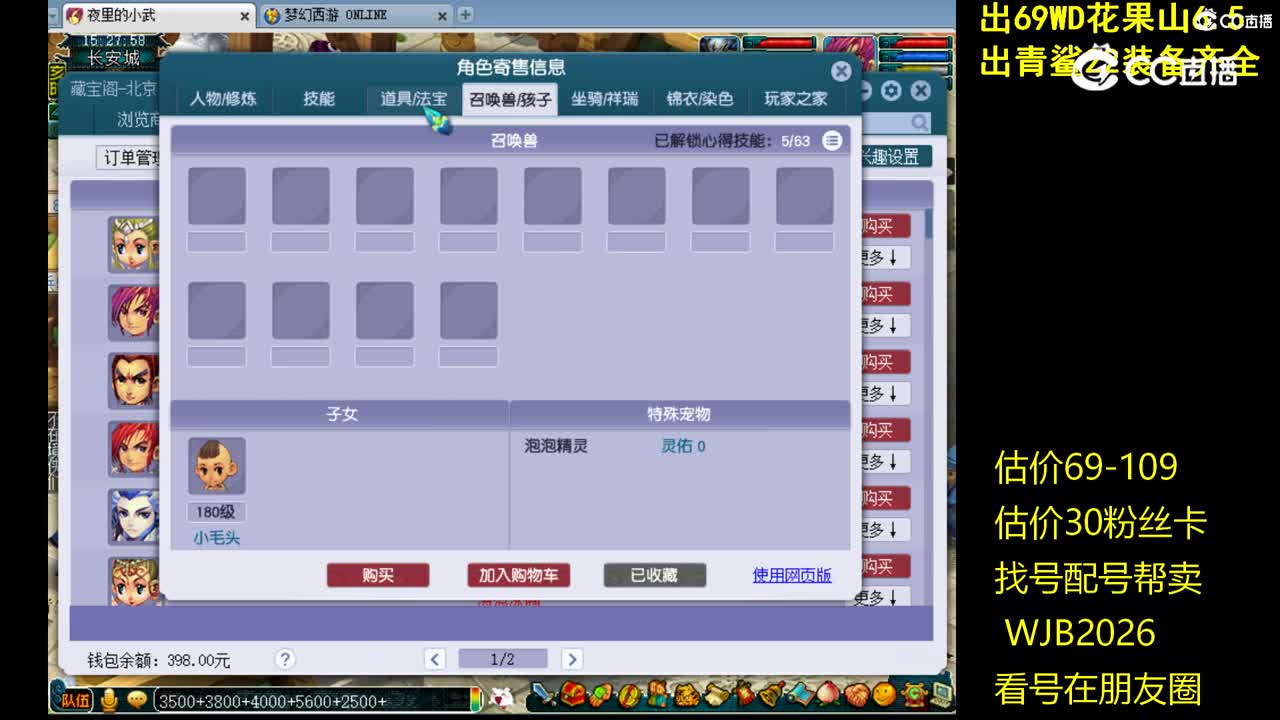Click the magnifier search icon in 藏宝阁 window
This screenshot has width=1280, height=720.
tap(919, 122)
